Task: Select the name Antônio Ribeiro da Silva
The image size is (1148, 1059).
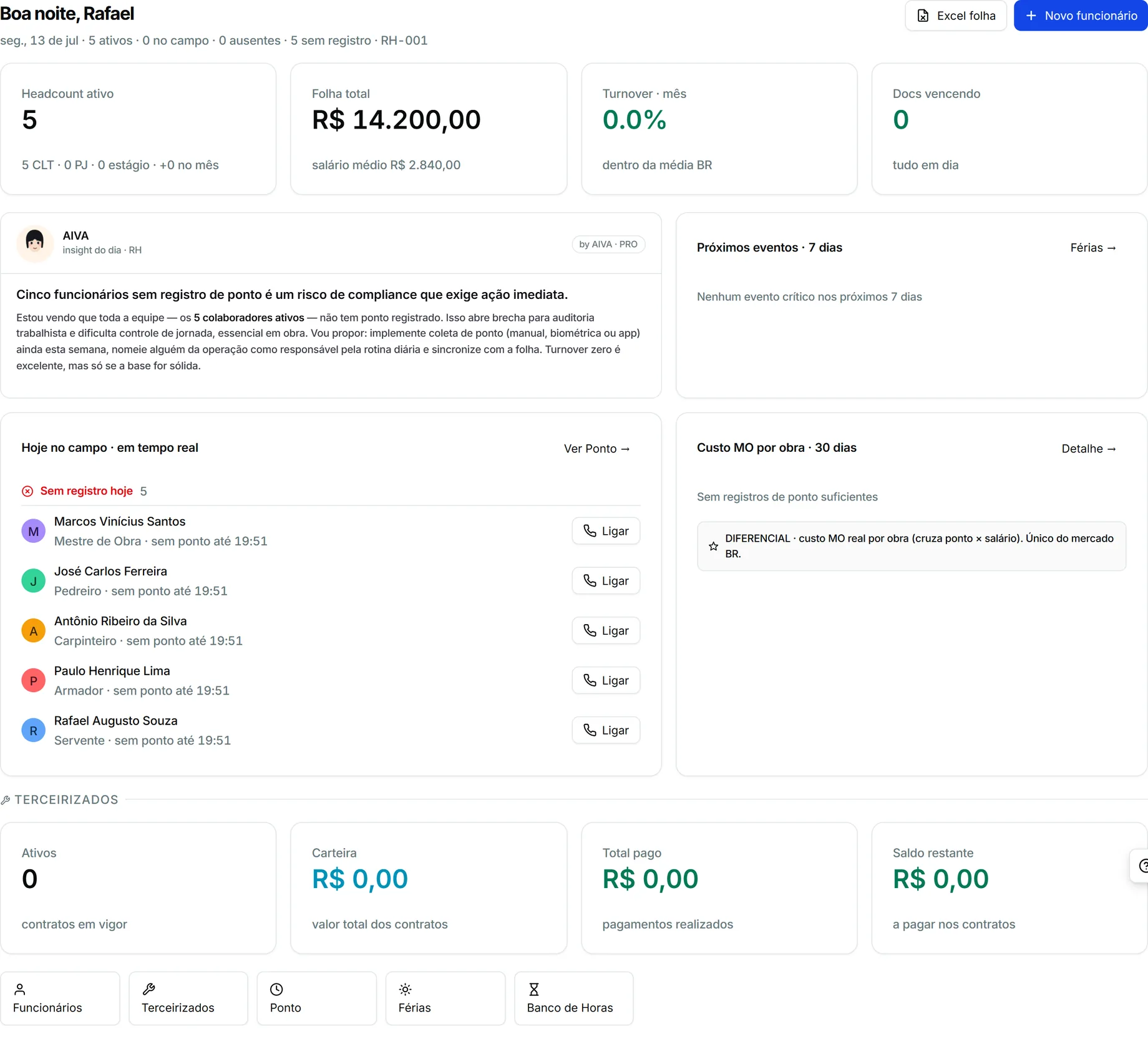Action: [120, 622]
